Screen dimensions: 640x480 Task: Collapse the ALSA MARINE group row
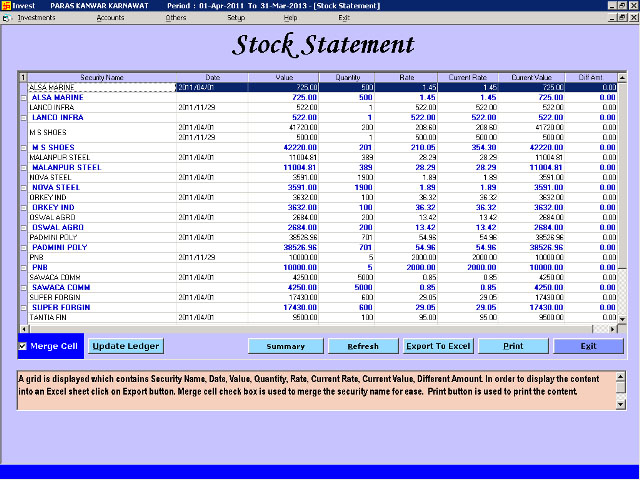[x=23, y=97]
